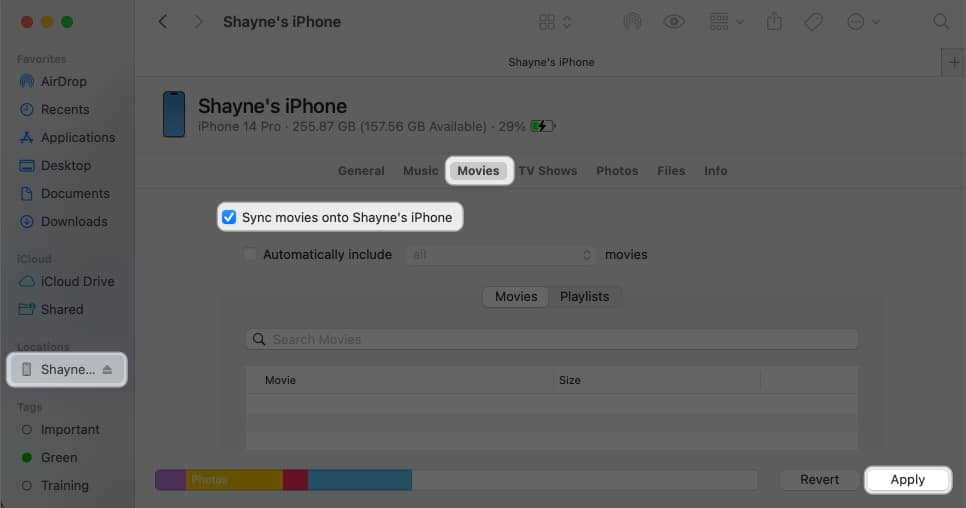Screen dimensions: 966x508
Task: Click the eye Preview toolbar icon
Action: (674, 22)
